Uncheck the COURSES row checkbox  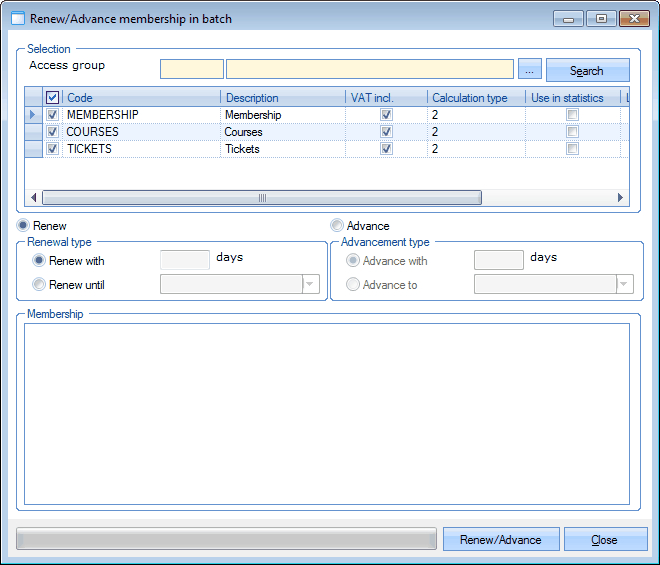point(53,132)
